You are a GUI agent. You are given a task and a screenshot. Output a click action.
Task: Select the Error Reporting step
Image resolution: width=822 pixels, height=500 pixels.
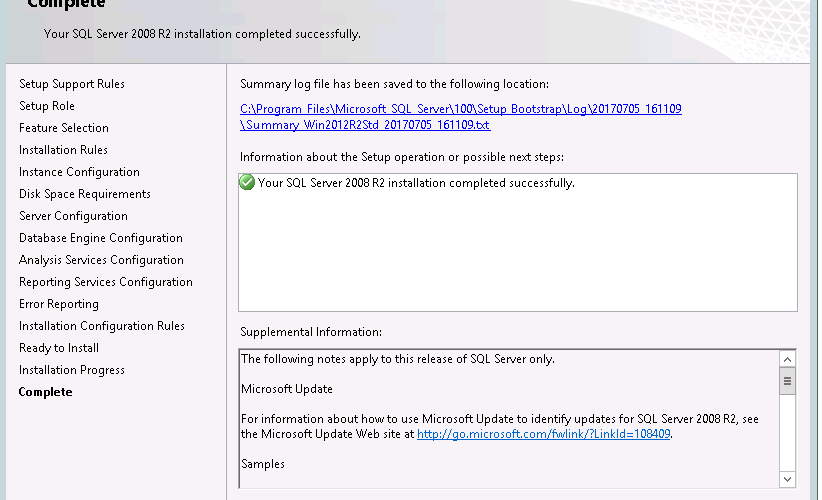pos(59,304)
